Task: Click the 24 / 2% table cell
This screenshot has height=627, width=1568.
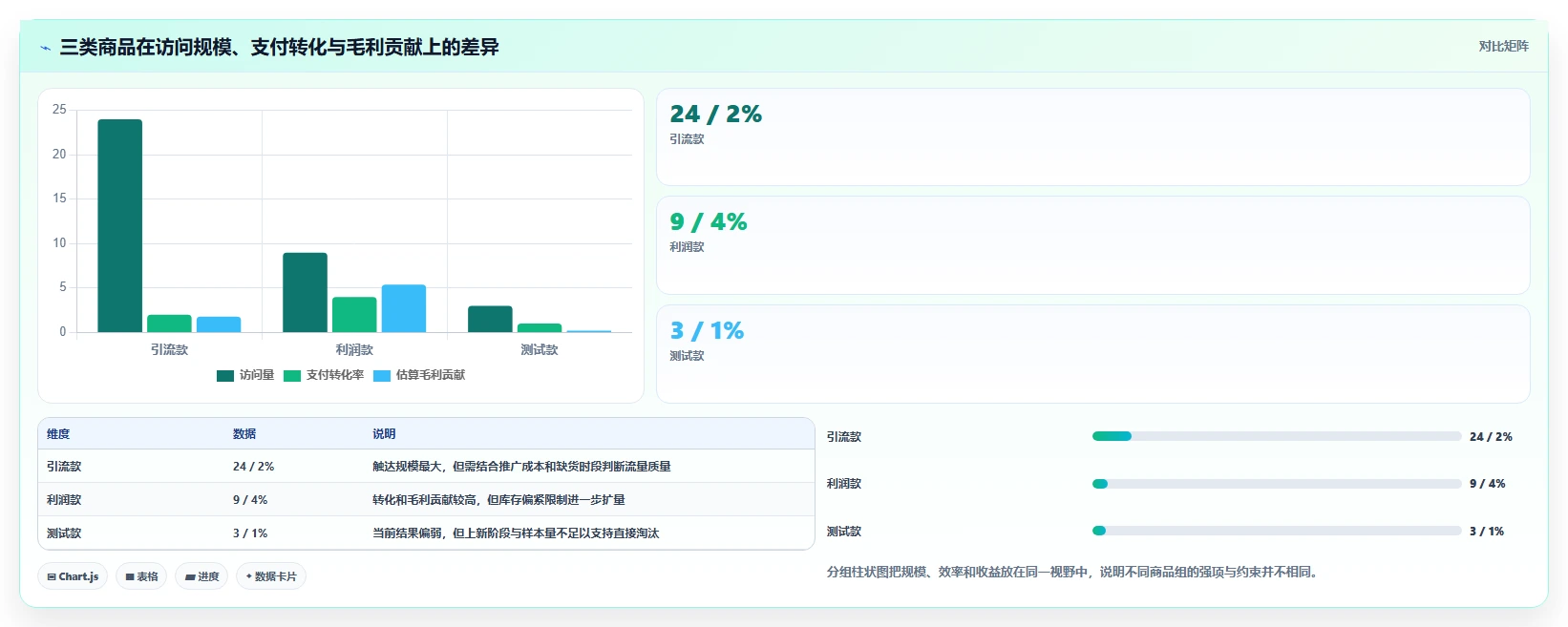Action: coord(253,467)
